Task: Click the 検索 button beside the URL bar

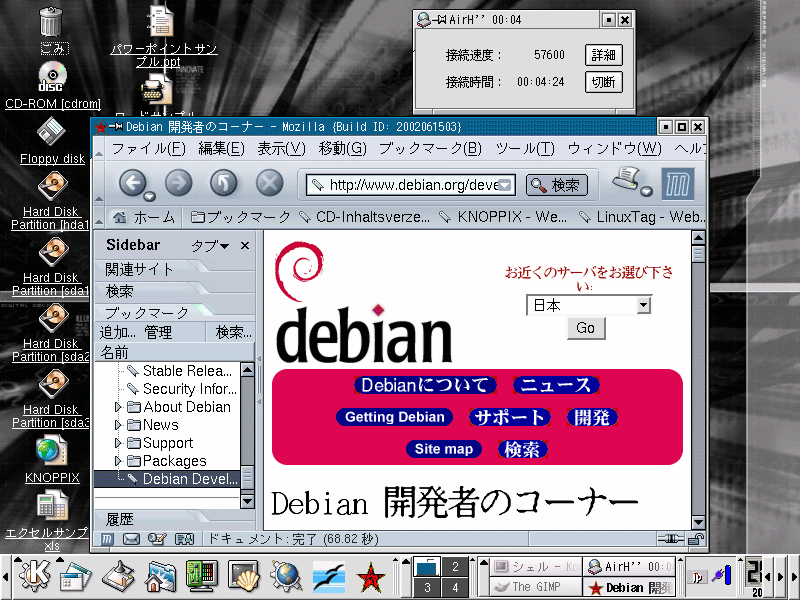Action: 557,185
